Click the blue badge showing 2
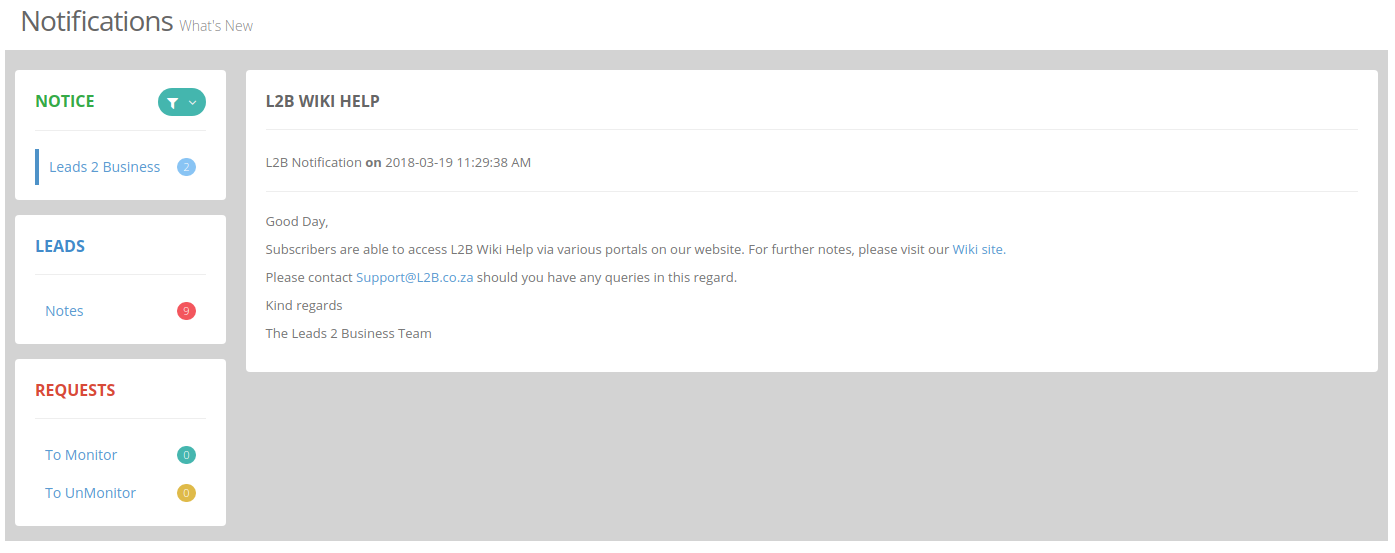This screenshot has height=553, width=1395. pyautogui.click(x=186, y=167)
